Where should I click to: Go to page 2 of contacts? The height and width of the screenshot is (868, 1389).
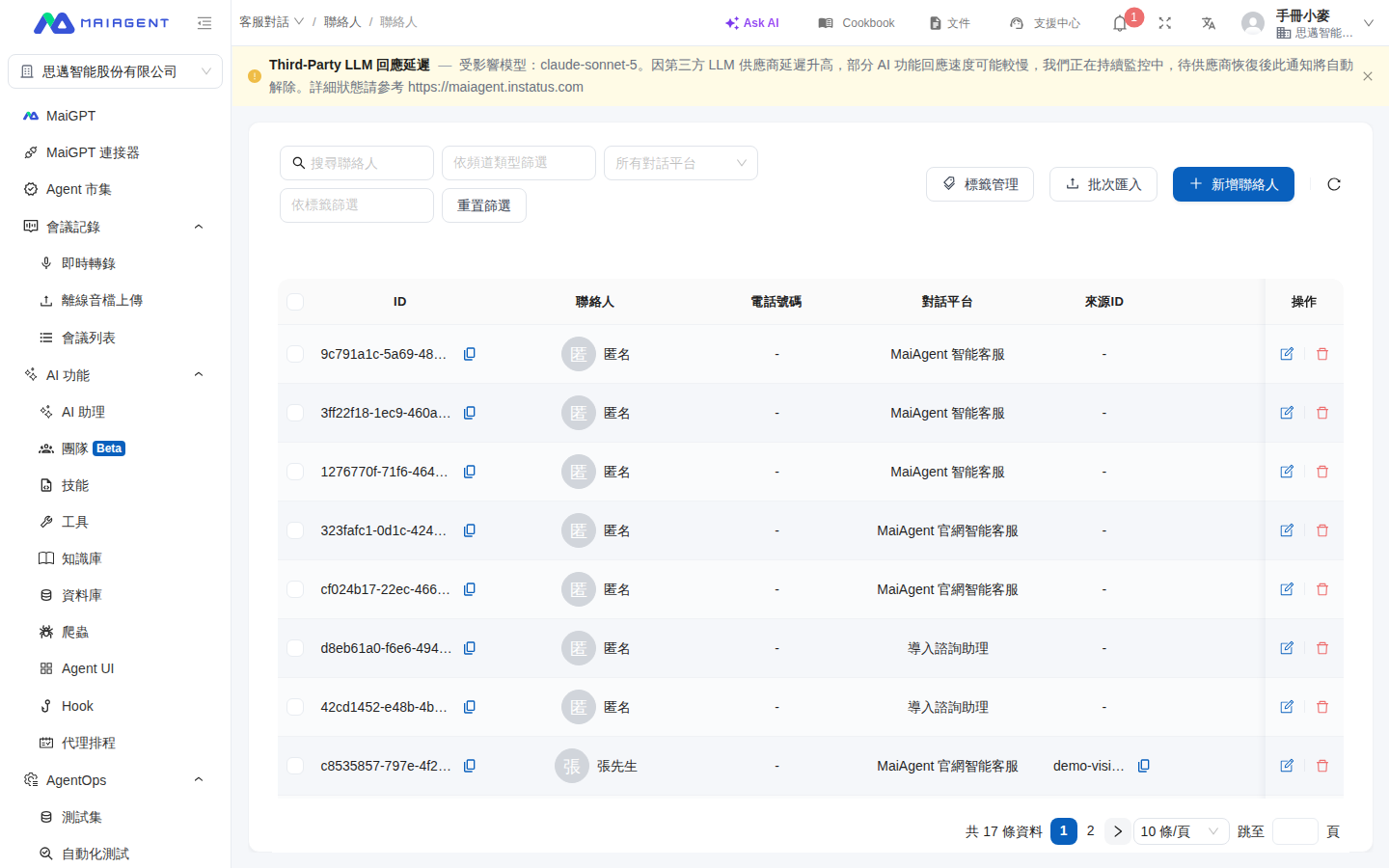(x=1091, y=831)
